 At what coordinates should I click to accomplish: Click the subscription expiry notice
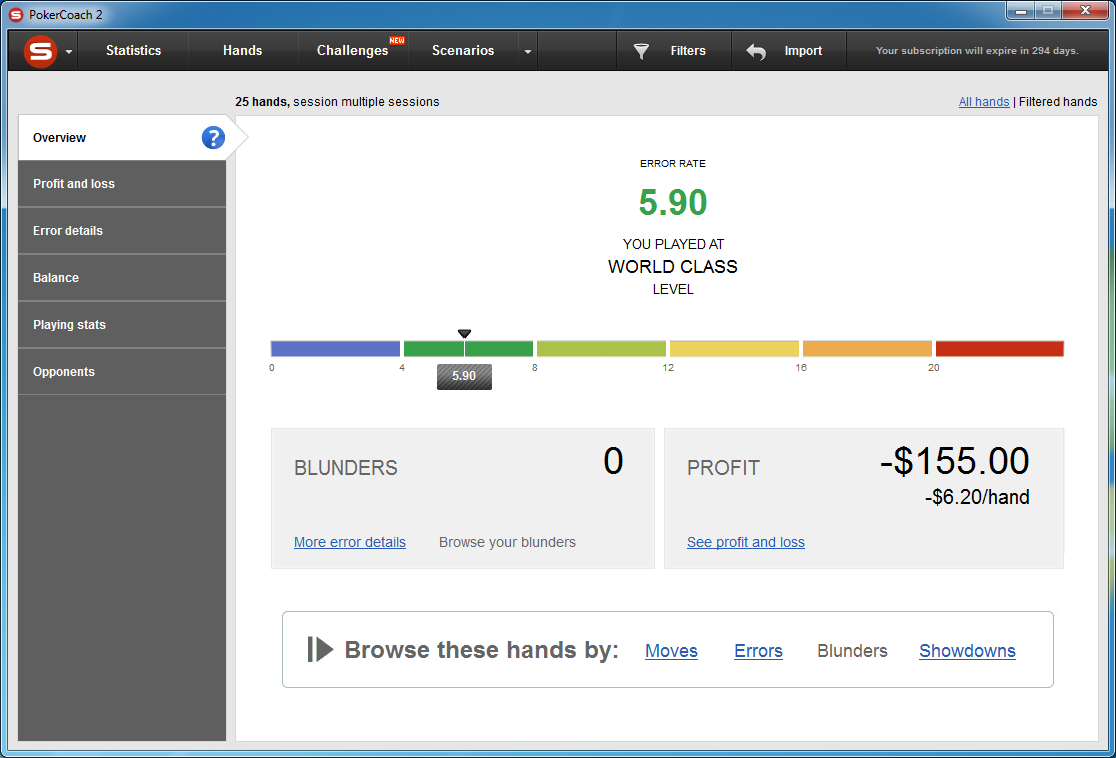[x=976, y=51]
